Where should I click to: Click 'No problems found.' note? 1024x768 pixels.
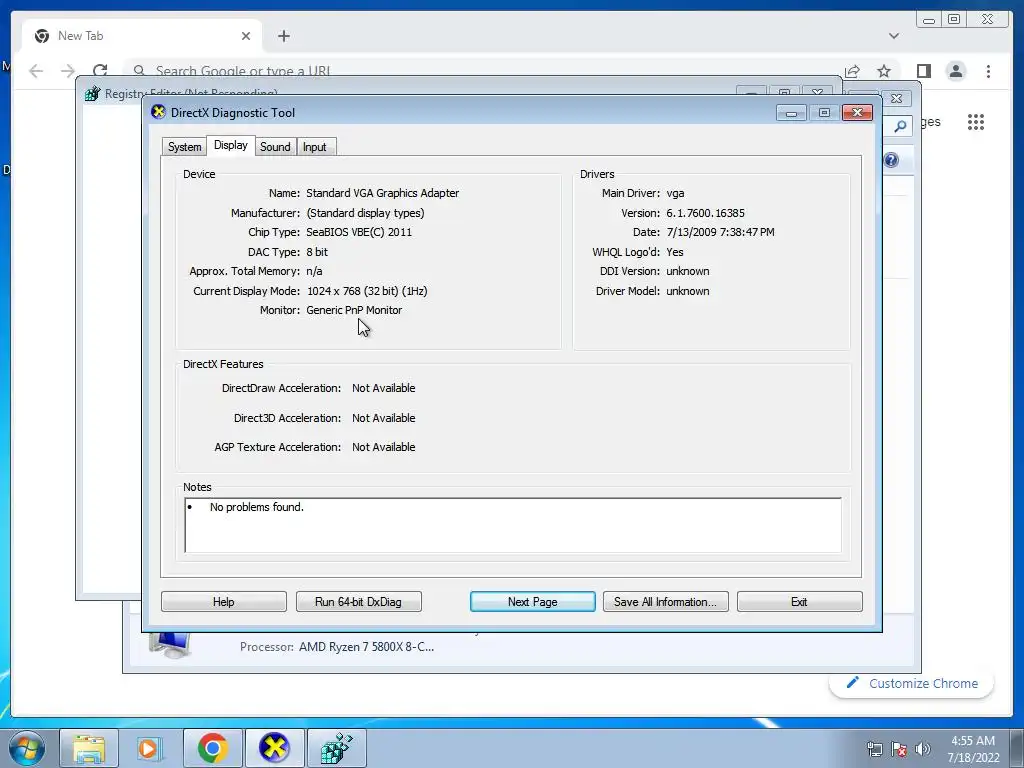click(x=257, y=507)
